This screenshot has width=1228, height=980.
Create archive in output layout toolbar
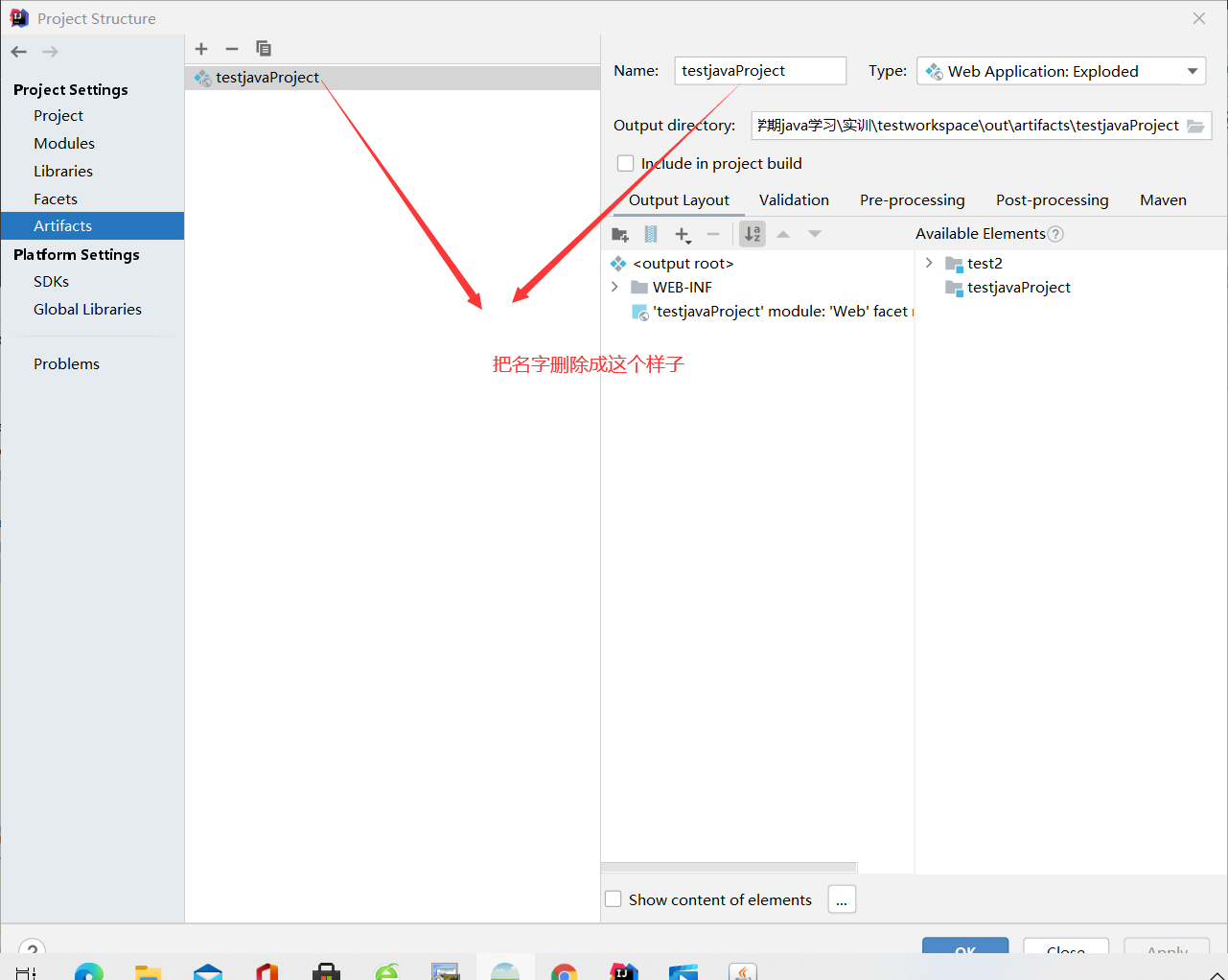pyautogui.click(x=651, y=234)
